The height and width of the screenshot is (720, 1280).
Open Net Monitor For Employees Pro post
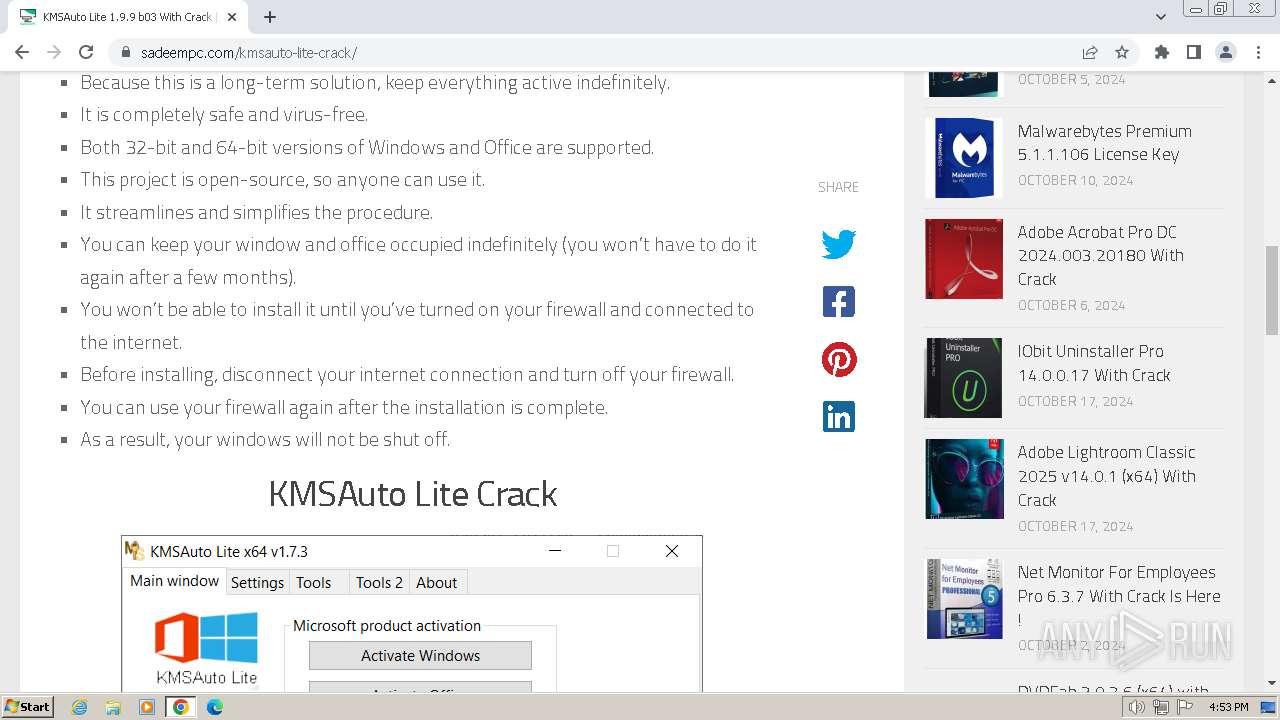click(x=1119, y=596)
